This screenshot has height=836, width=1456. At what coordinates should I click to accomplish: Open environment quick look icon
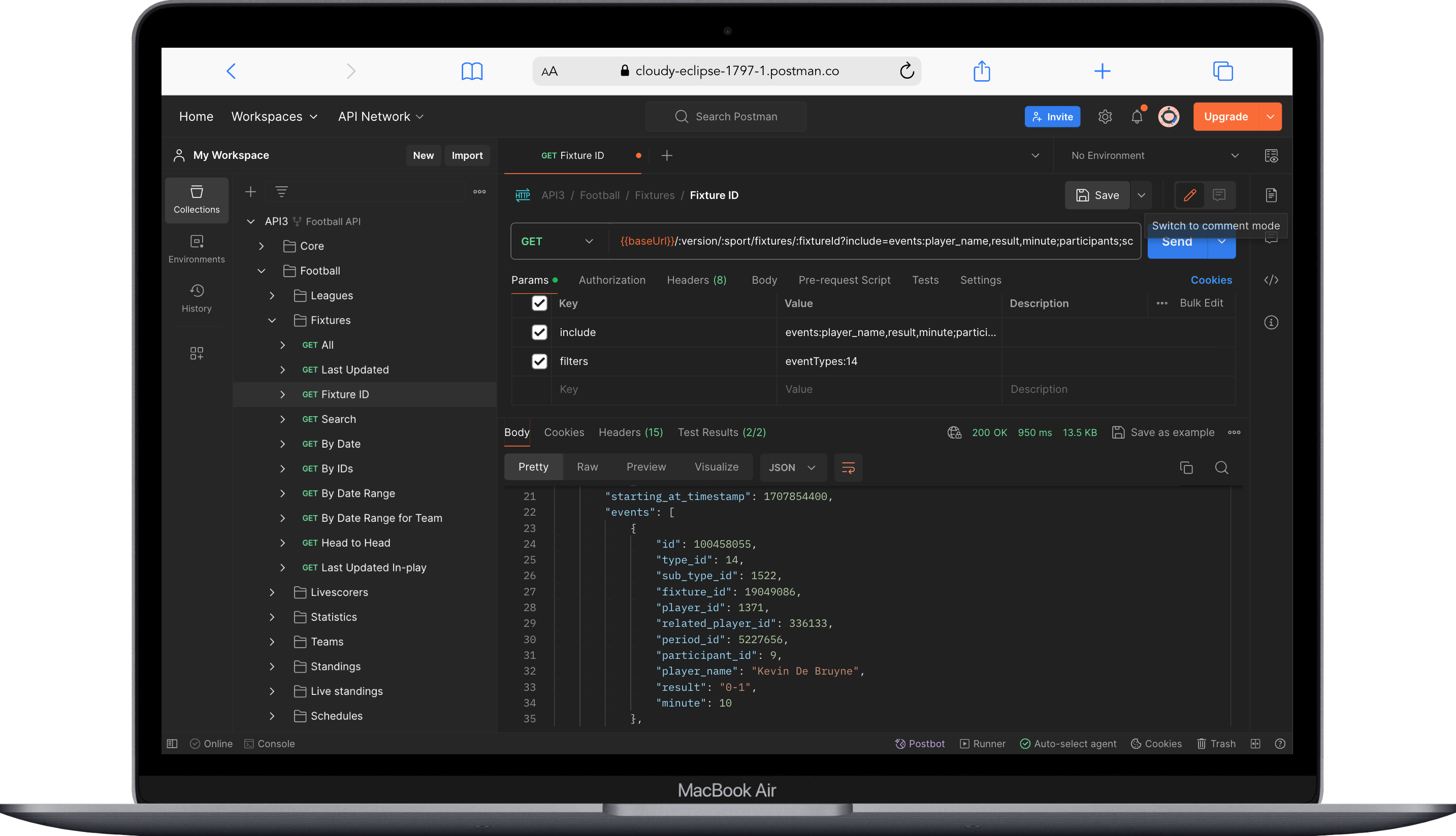coord(1271,156)
